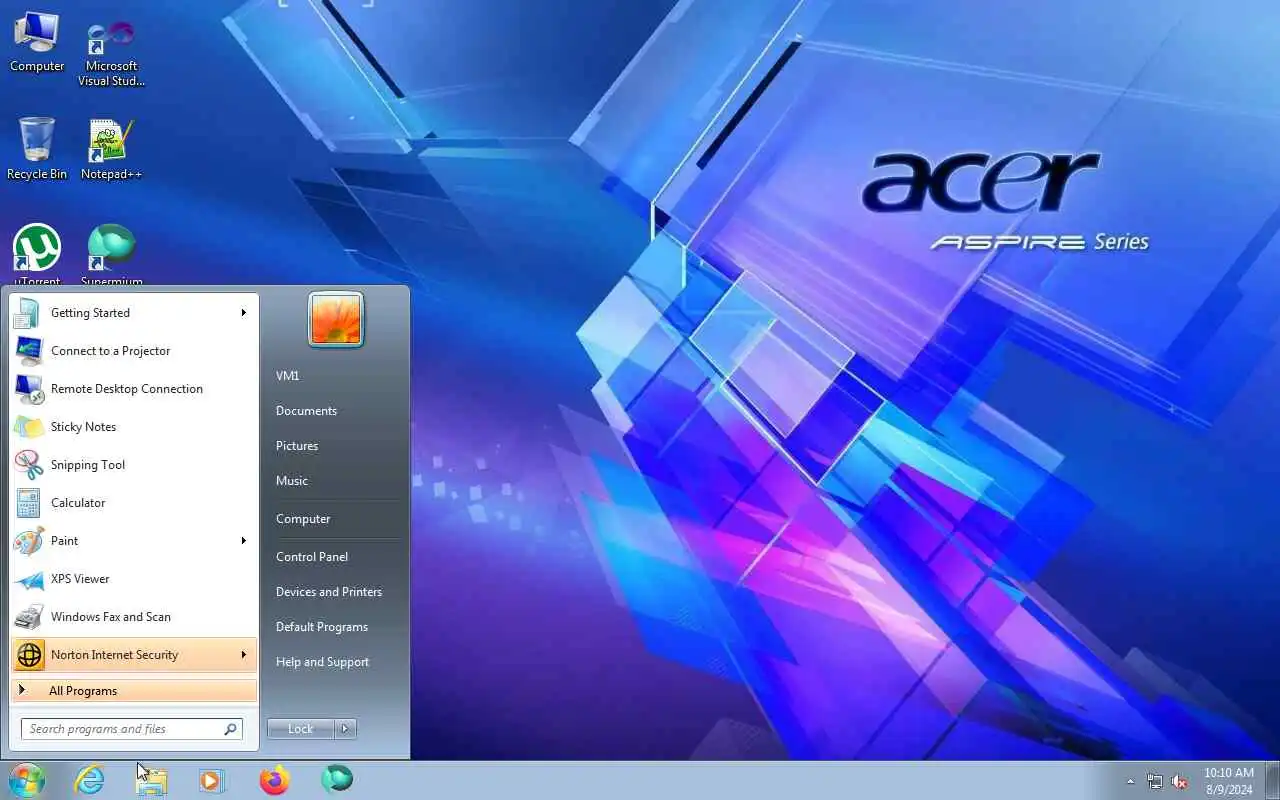Open Windows Explorer from the taskbar
This screenshot has width=1280, height=800.
(151, 780)
